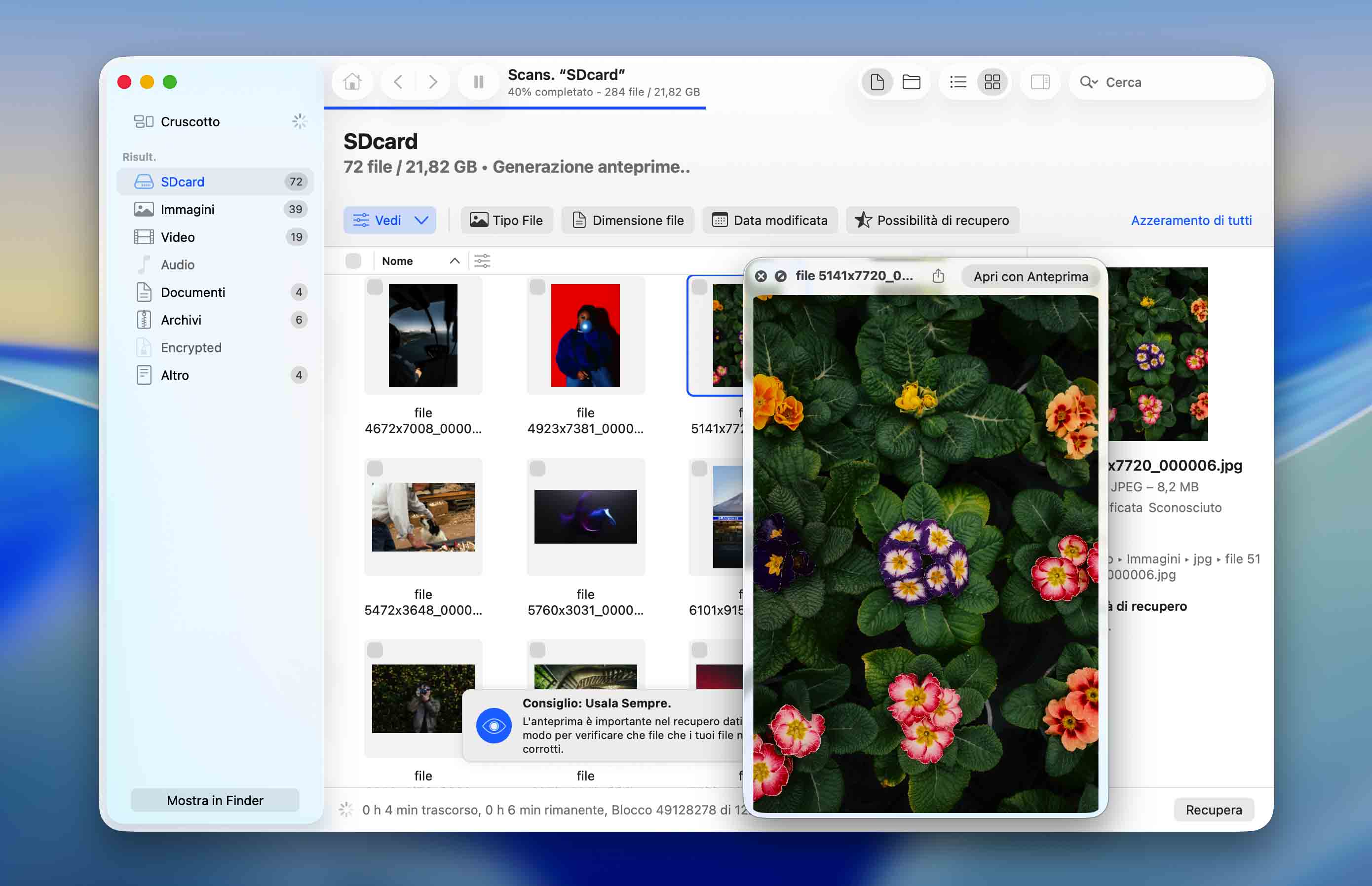Check the box for file 5472x3648
The width and height of the screenshot is (1372, 886).
tap(375, 468)
